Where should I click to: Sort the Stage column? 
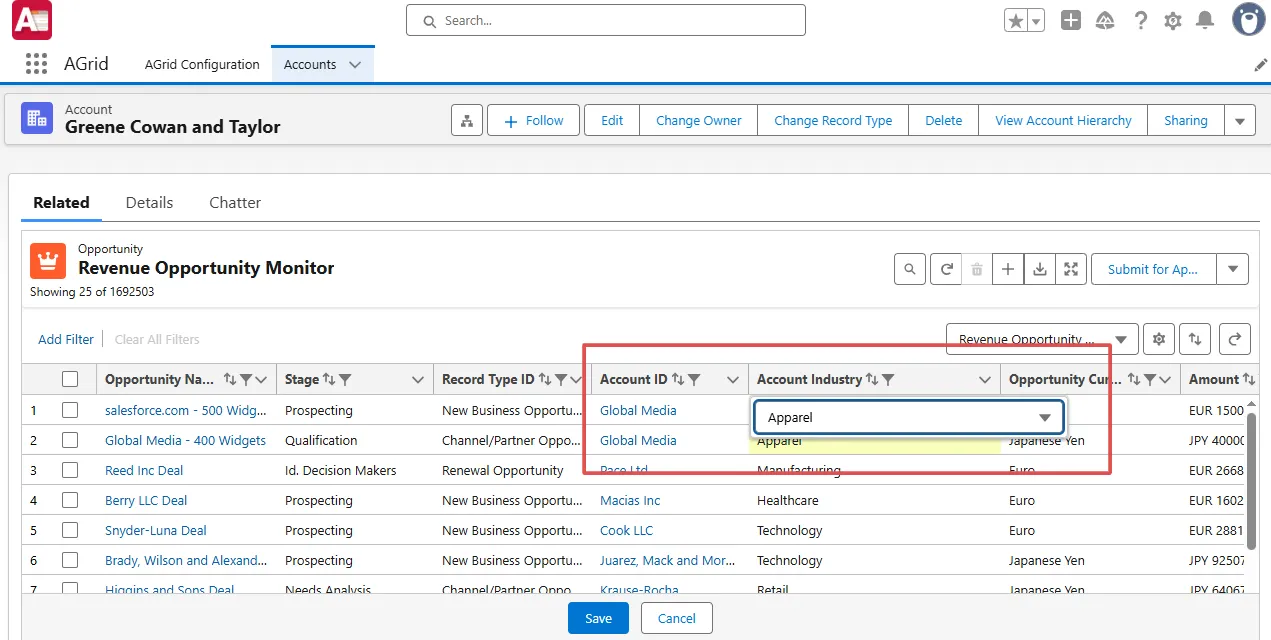tap(328, 380)
